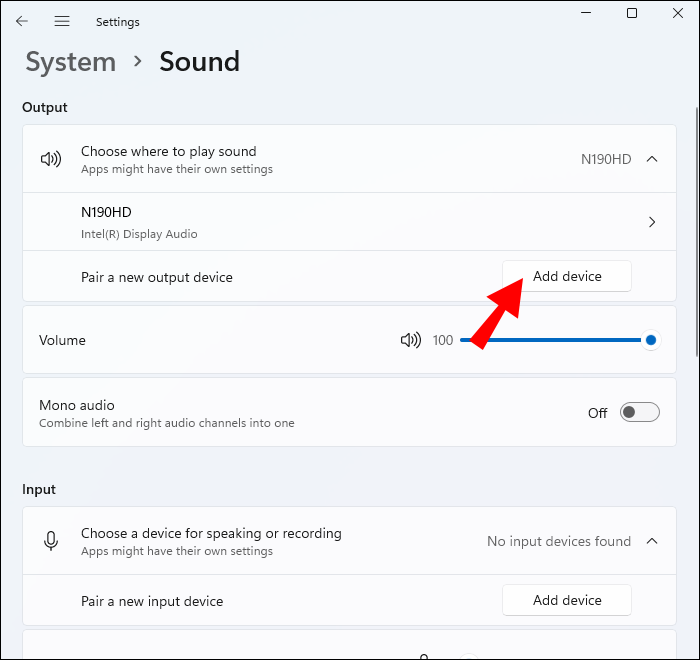Maximize the Settings window
This screenshot has height=660, width=700.
[632, 13]
